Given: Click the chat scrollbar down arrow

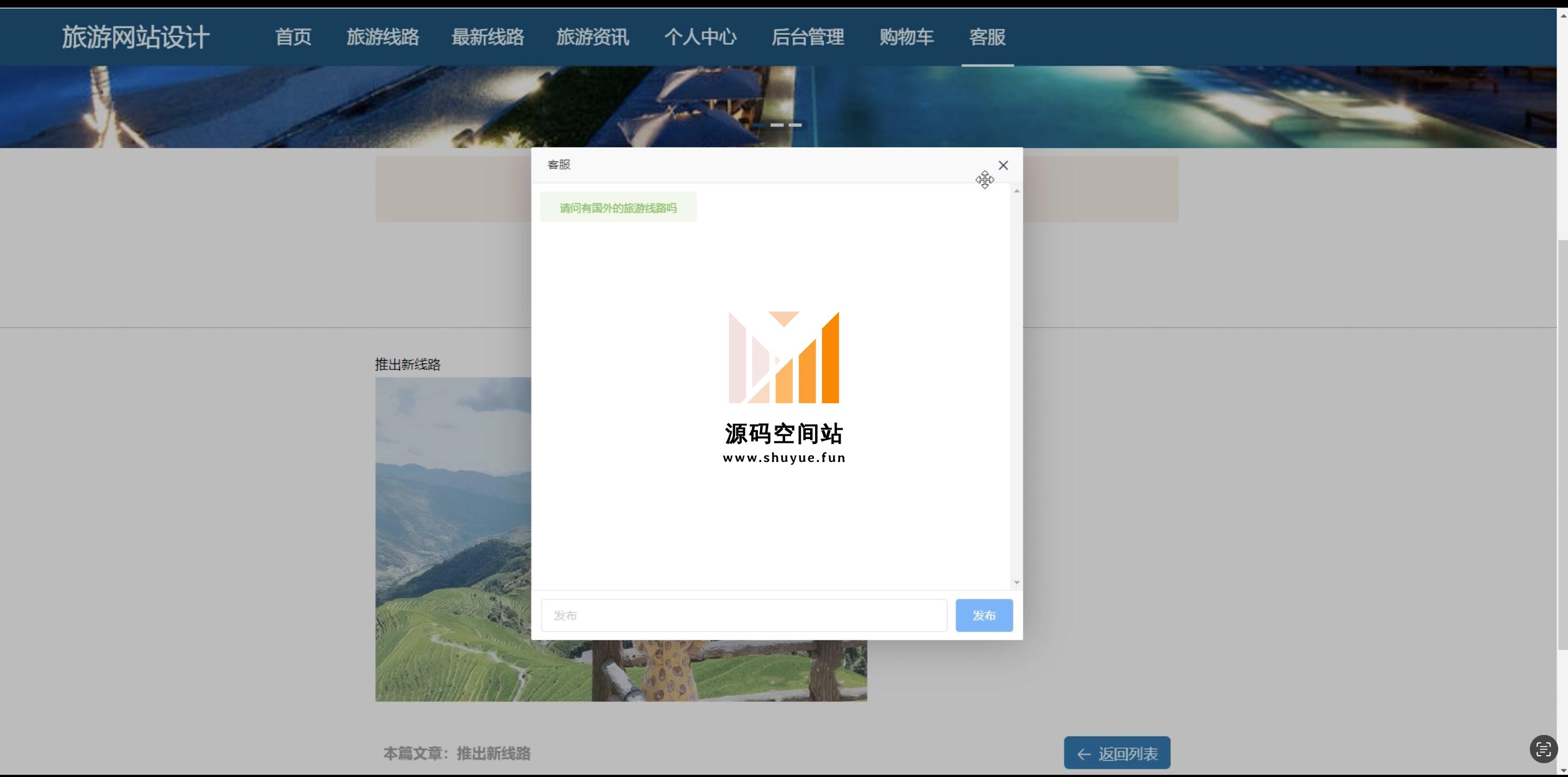Looking at the screenshot, I should coord(1016,583).
